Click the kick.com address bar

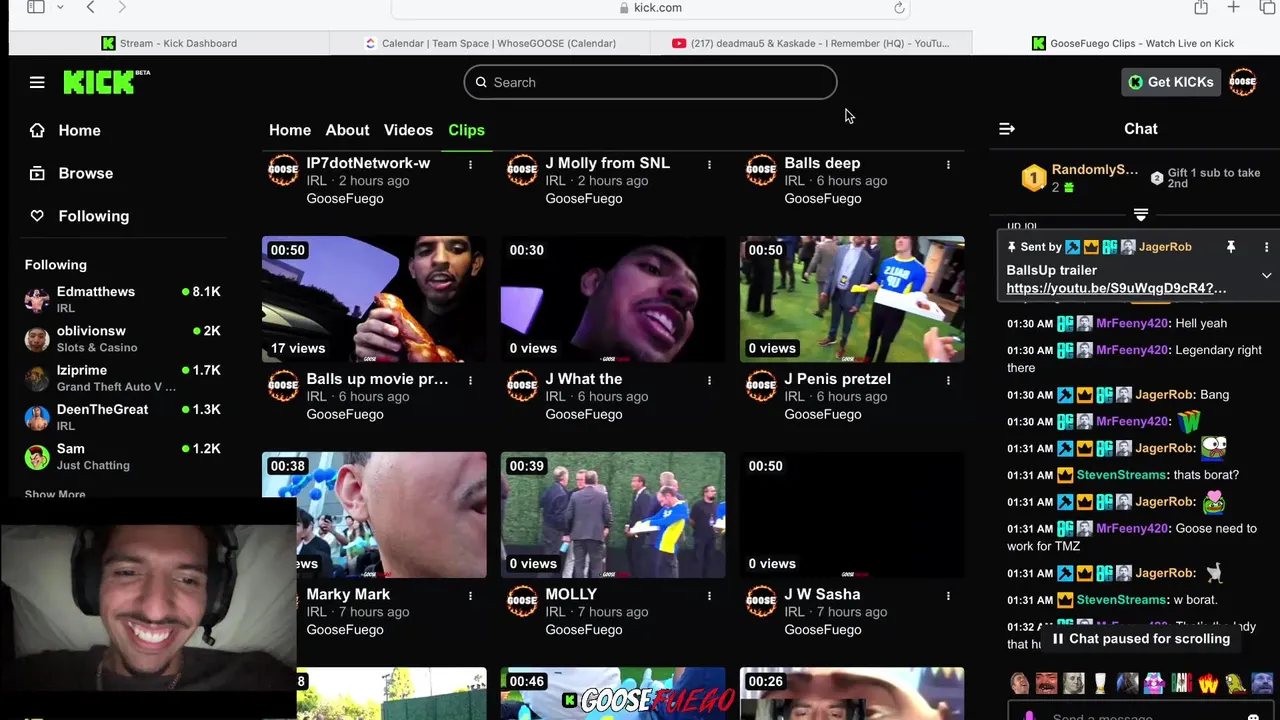tap(650, 8)
